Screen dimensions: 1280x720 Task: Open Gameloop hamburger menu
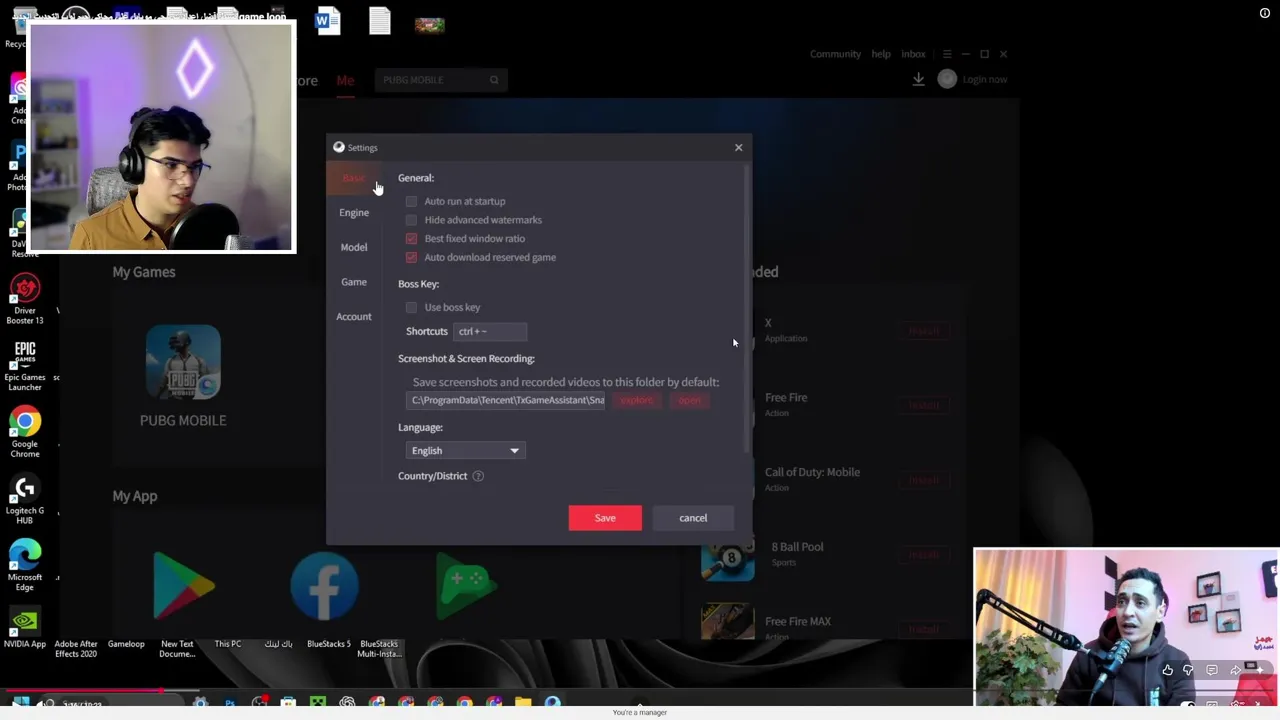point(947,54)
